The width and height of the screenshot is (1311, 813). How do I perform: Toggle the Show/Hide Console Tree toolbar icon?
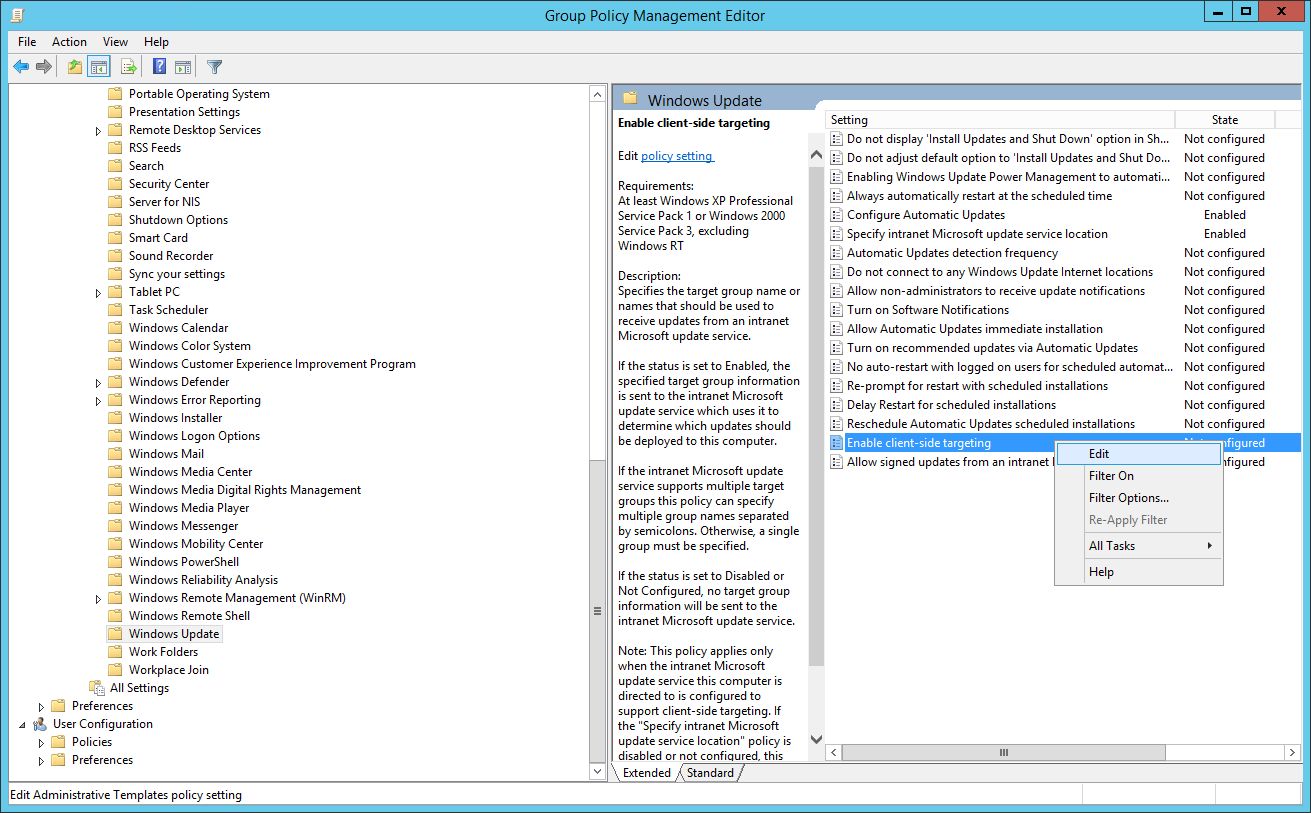tap(99, 67)
